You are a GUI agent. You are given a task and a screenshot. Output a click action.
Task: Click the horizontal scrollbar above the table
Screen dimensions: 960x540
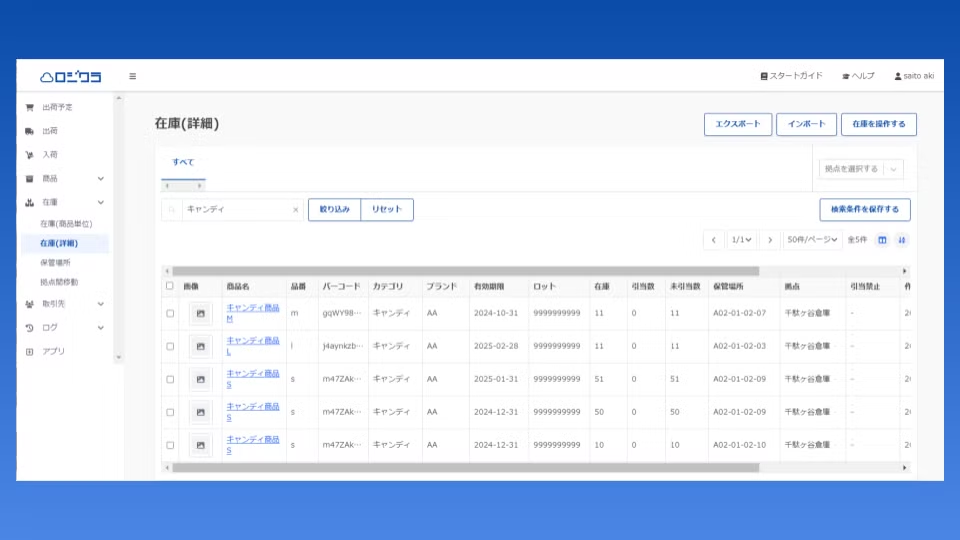point(465,271)
